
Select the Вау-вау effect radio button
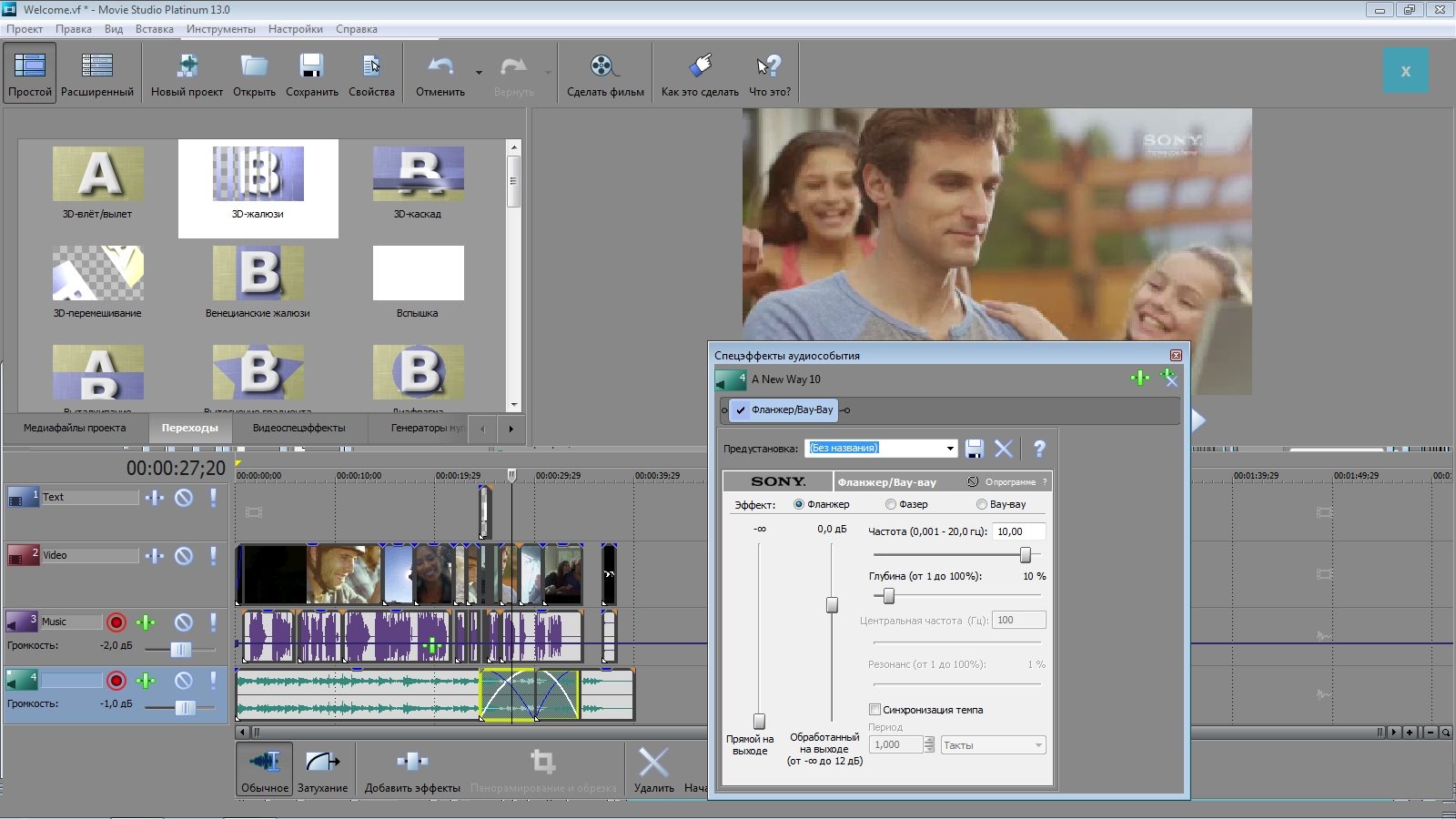(x=982, y=505)
